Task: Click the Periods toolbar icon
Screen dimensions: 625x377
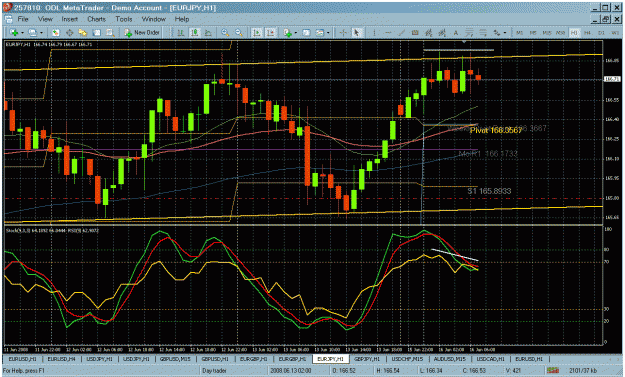Action: click(306, 33)
